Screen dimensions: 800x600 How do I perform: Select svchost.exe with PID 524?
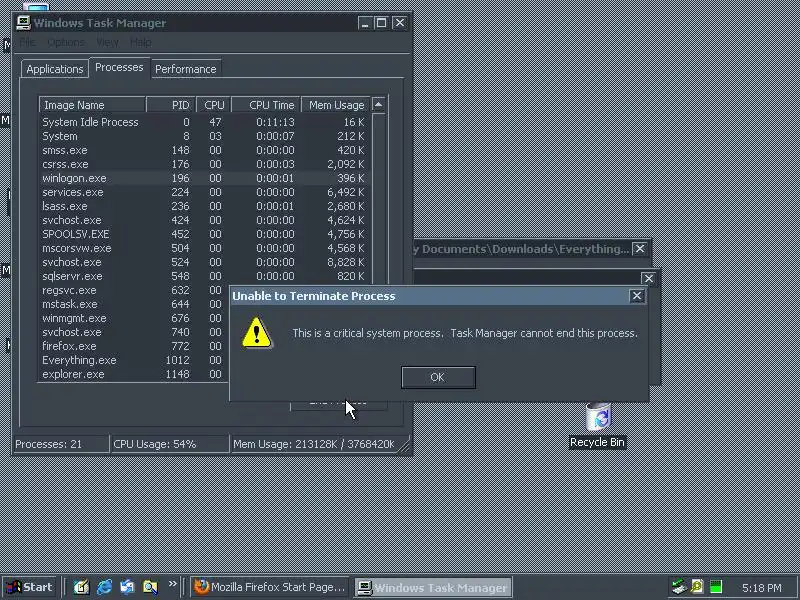pos(204,262)
